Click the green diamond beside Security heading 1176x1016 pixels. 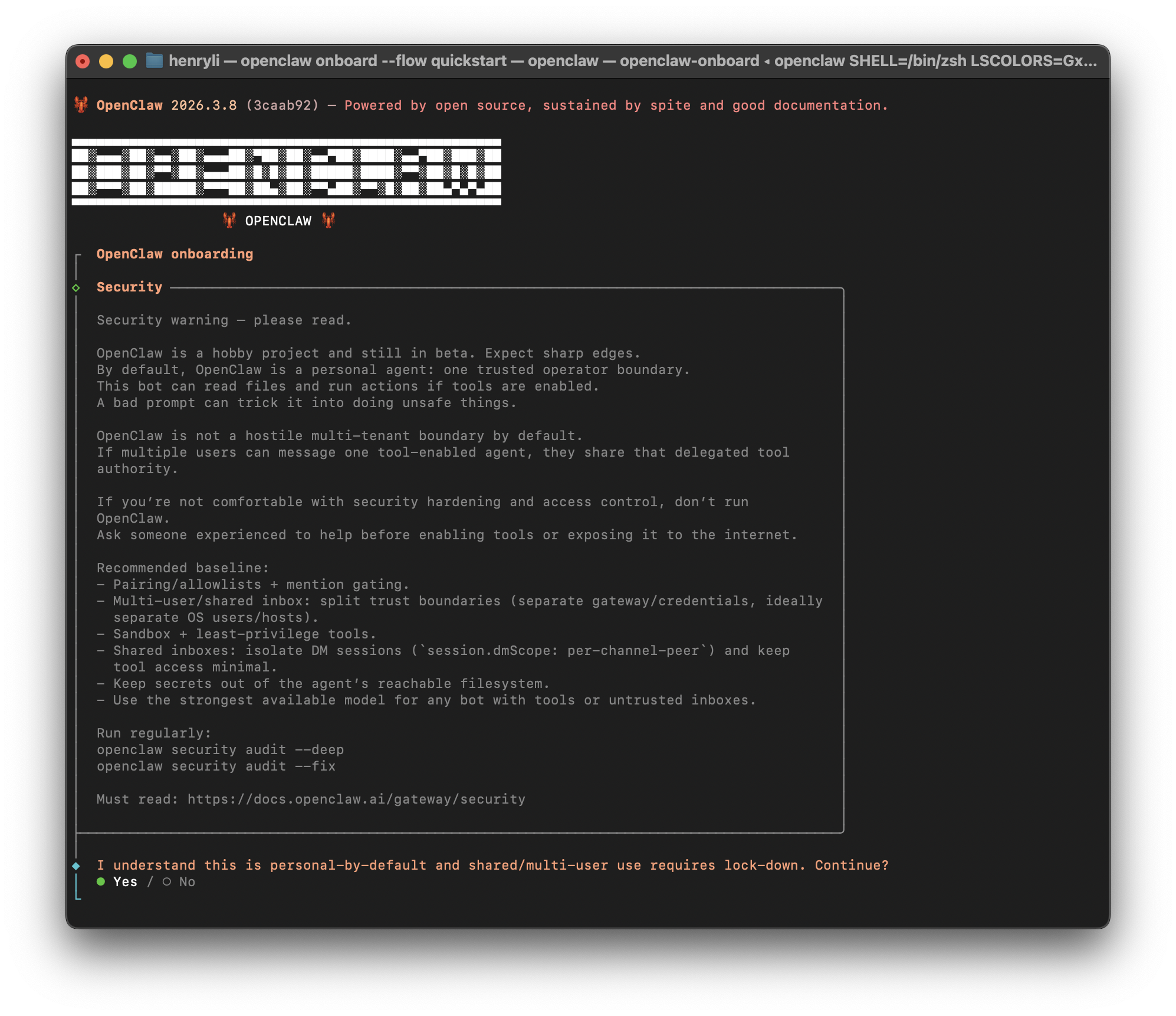click(76, 287)
